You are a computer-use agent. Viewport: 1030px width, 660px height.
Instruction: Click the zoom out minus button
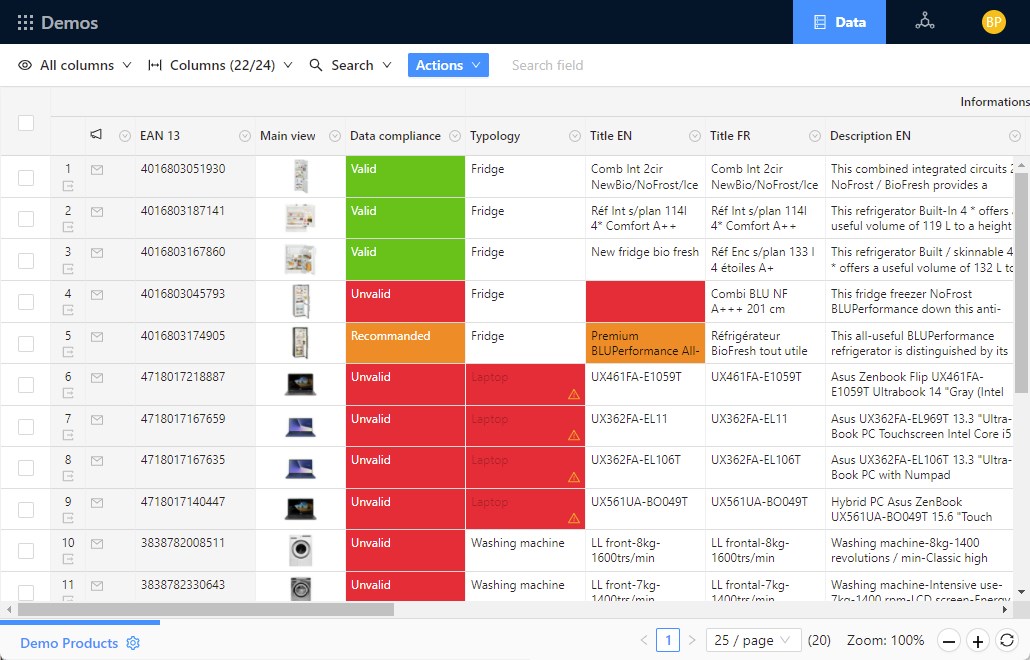coord(949,641)
